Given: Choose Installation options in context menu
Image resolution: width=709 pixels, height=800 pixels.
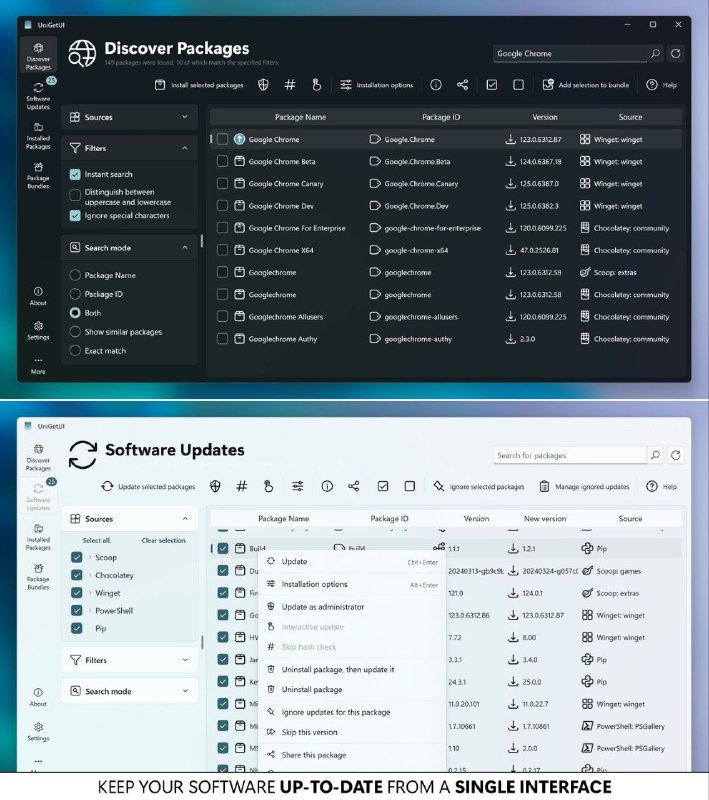Looking at the screenshot, I should click(352, 584).
